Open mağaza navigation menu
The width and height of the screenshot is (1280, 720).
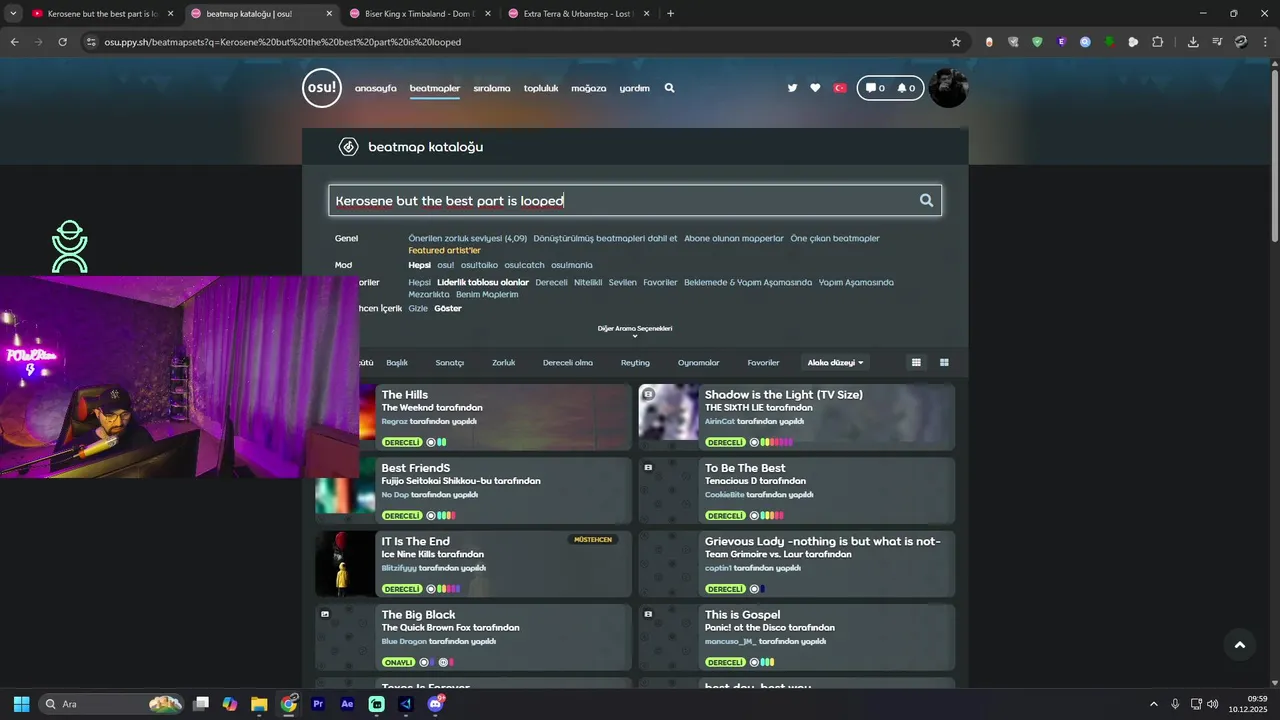(x=588, y=88)
